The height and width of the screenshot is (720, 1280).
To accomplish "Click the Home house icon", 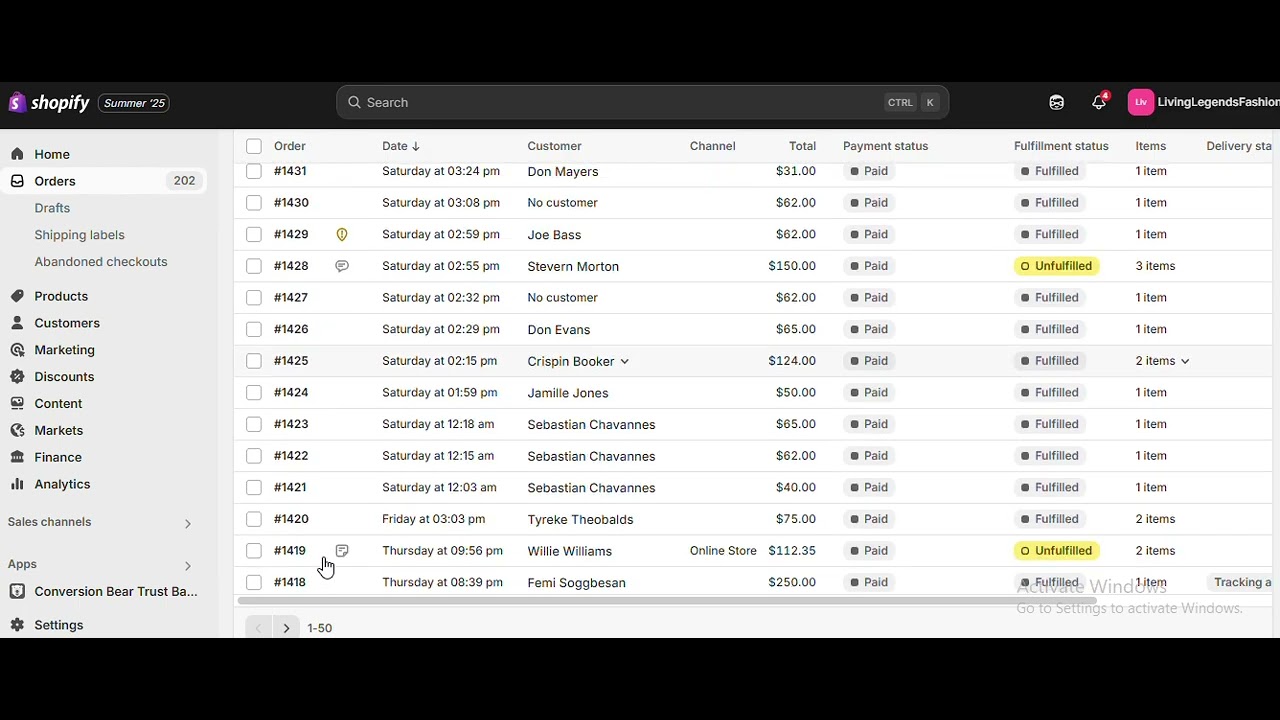I will coord(17,154).
